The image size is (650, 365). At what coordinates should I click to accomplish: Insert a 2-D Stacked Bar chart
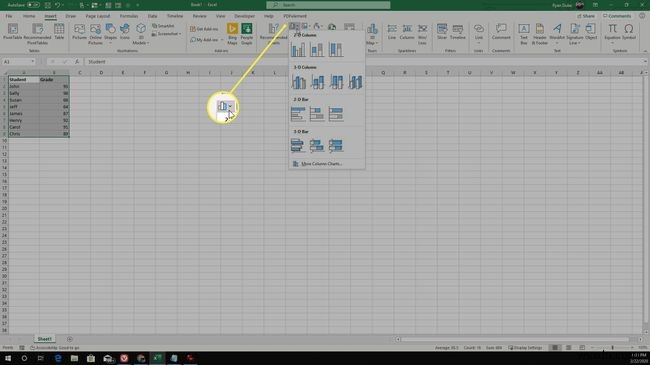317,114
